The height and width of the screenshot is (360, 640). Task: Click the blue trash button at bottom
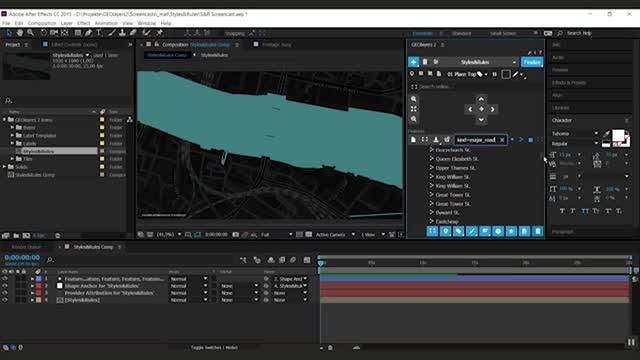click(x=538, y=231)
